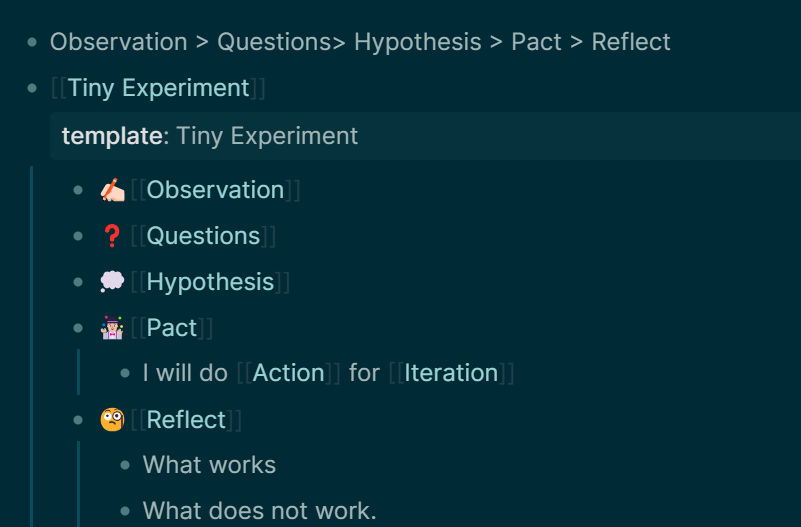Viewport: 801px width, 527px height.
Task: Click the thought bubble emoji beside Hypothesis
Action: point(112,282)
